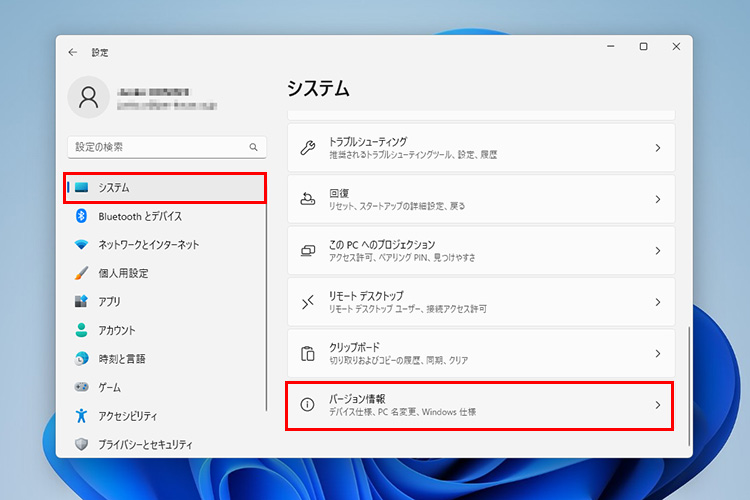Click the バージョン情報 info circle icon
The height and width of the screenshot is (500, 750).
coord(308,405)
